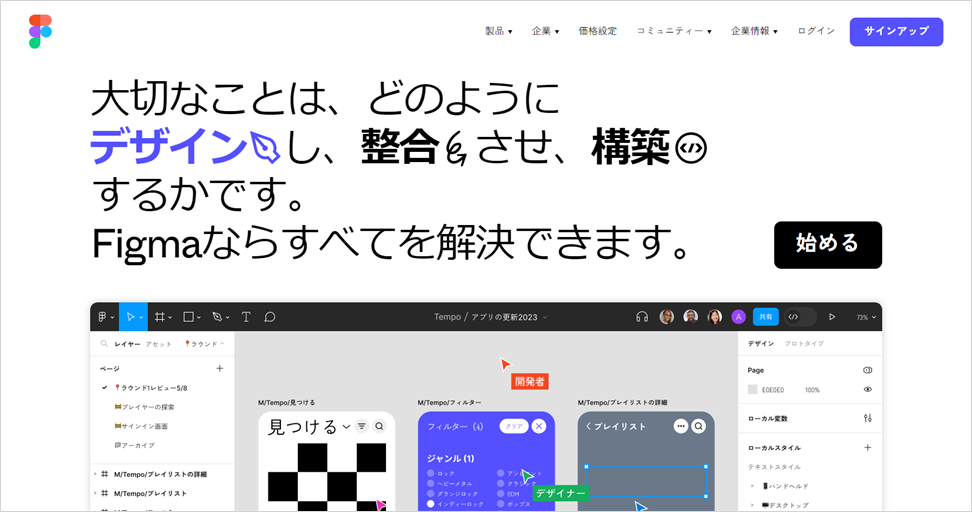Click the three-dots icon in プレイリスト frame

[x=681, y=426]
